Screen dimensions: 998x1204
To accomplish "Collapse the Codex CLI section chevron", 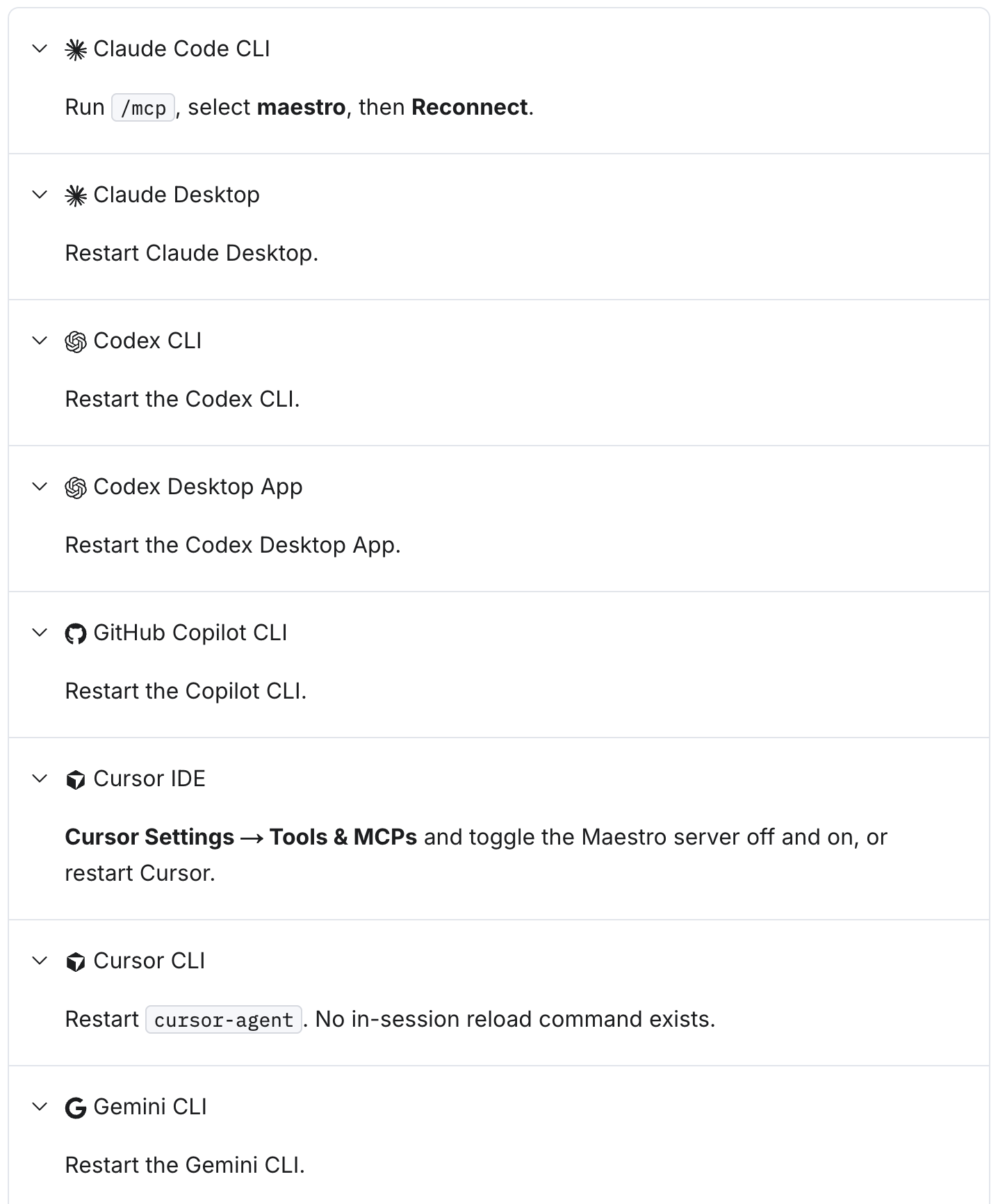I will click(x=40, y=341).
